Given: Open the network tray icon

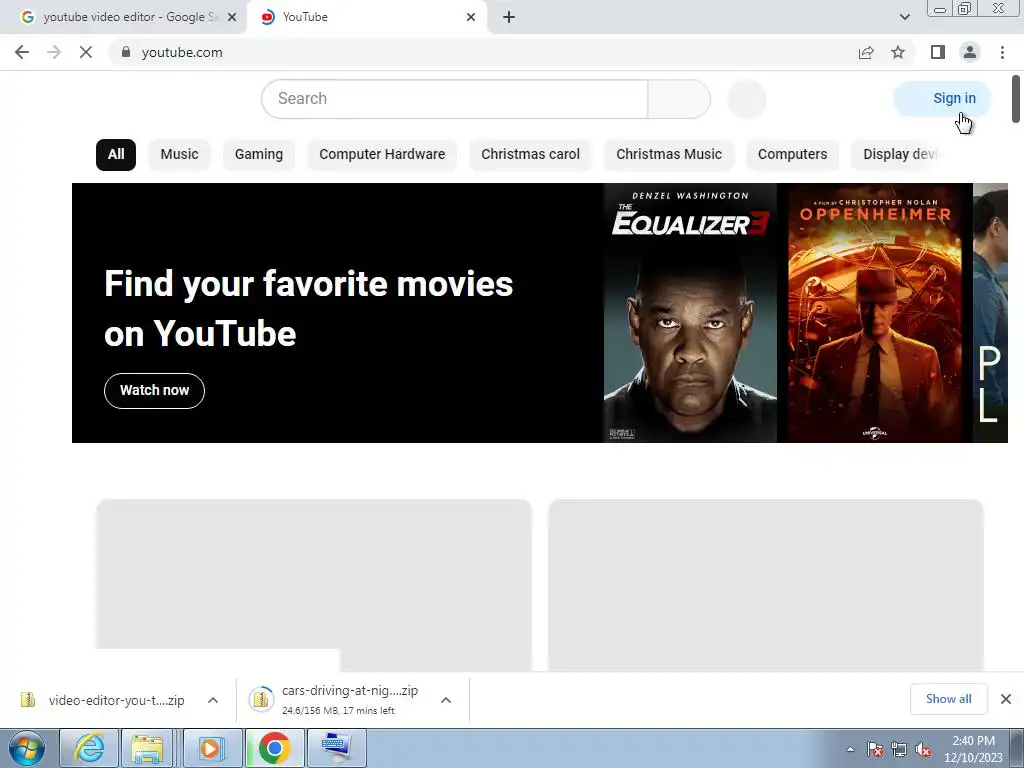Looking at the screenshot, I should (899, 749).
